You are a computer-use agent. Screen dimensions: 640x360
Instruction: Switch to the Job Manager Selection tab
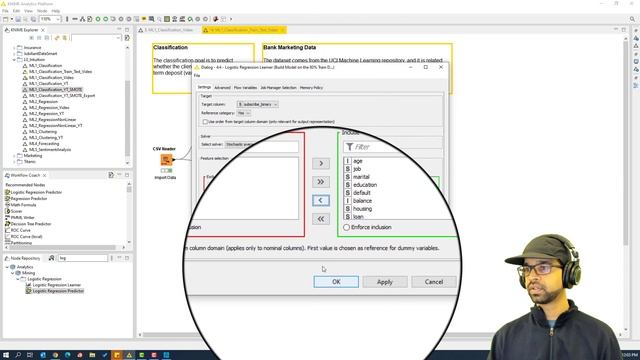(278, 87)
